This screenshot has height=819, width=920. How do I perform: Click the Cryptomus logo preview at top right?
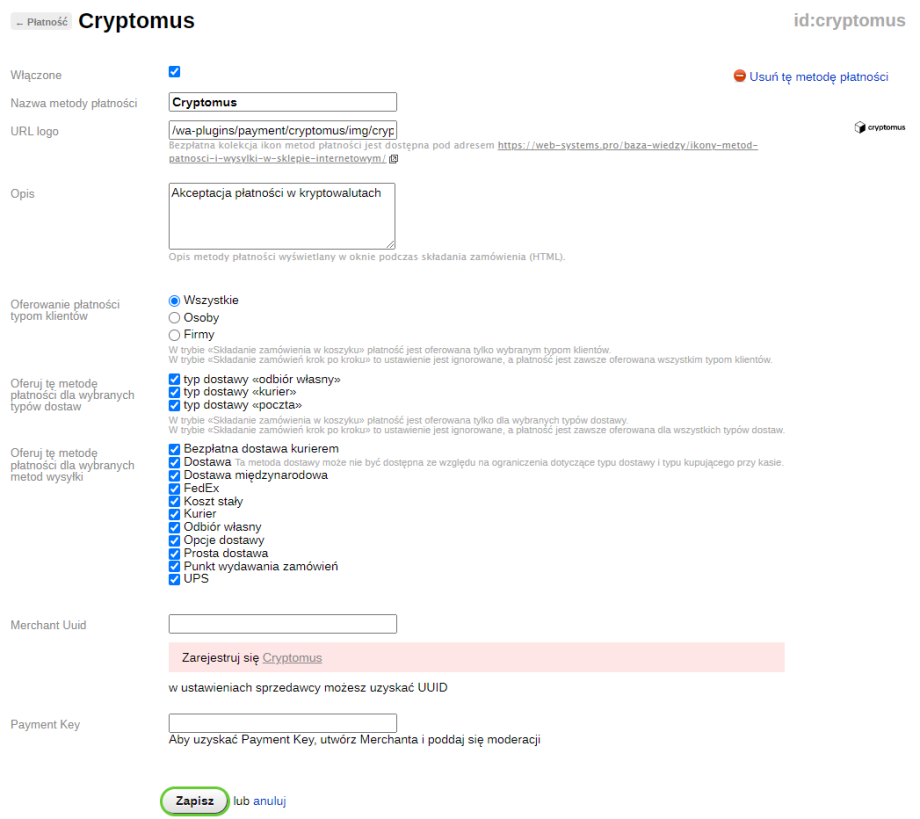click(x=878, y=127)
